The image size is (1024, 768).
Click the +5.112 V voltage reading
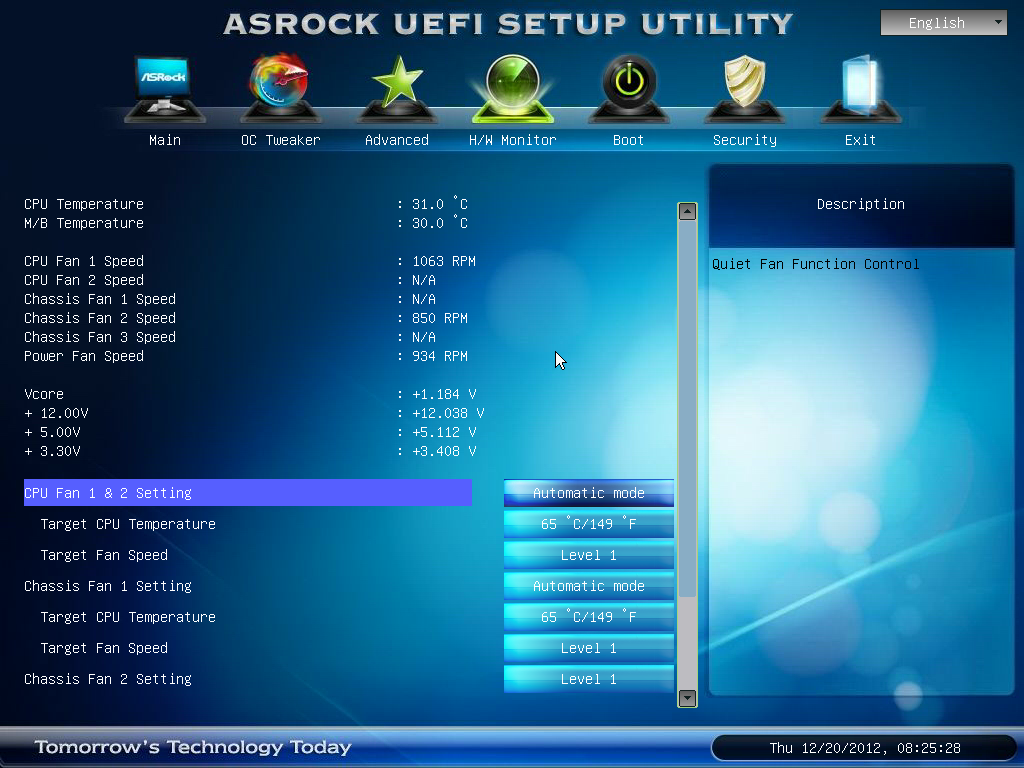click(444, 432)
